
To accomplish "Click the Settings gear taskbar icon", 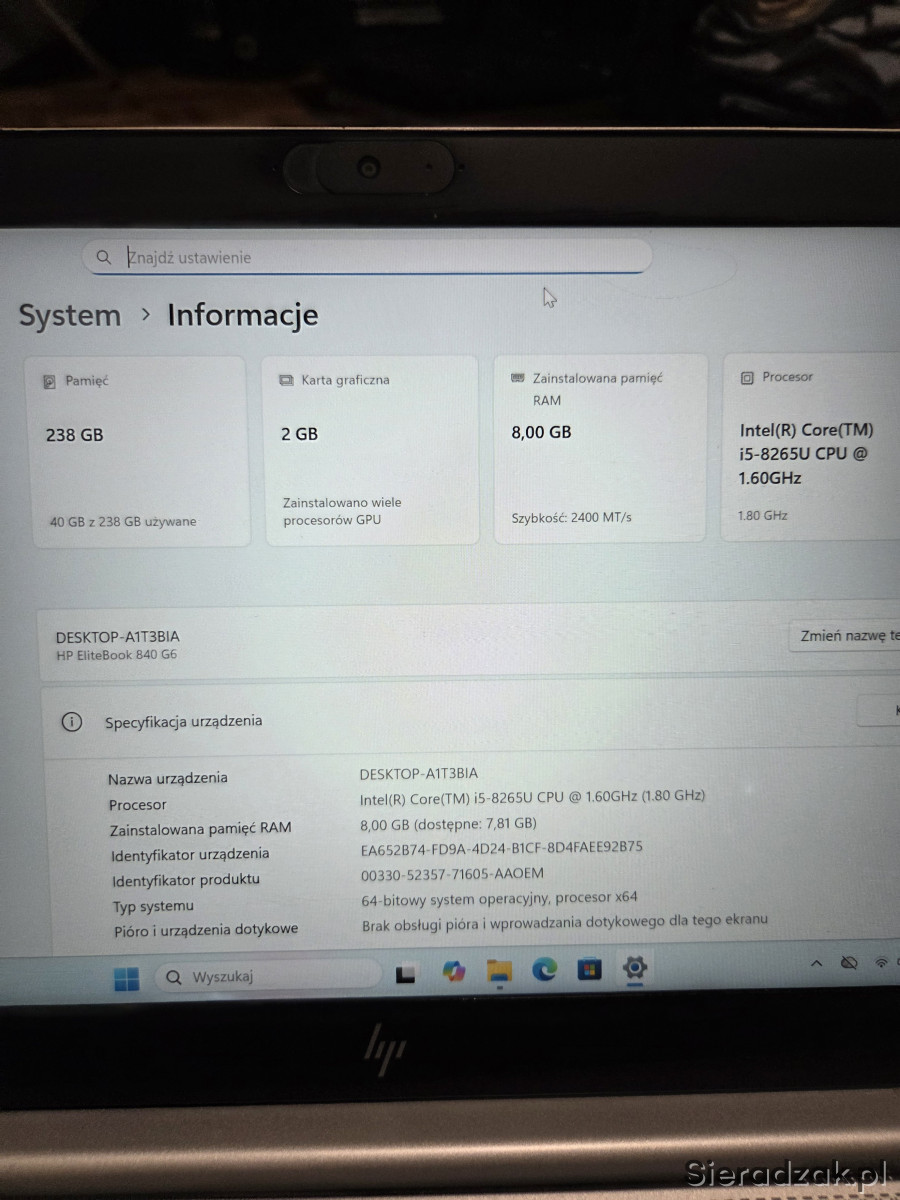I will 635,967.
